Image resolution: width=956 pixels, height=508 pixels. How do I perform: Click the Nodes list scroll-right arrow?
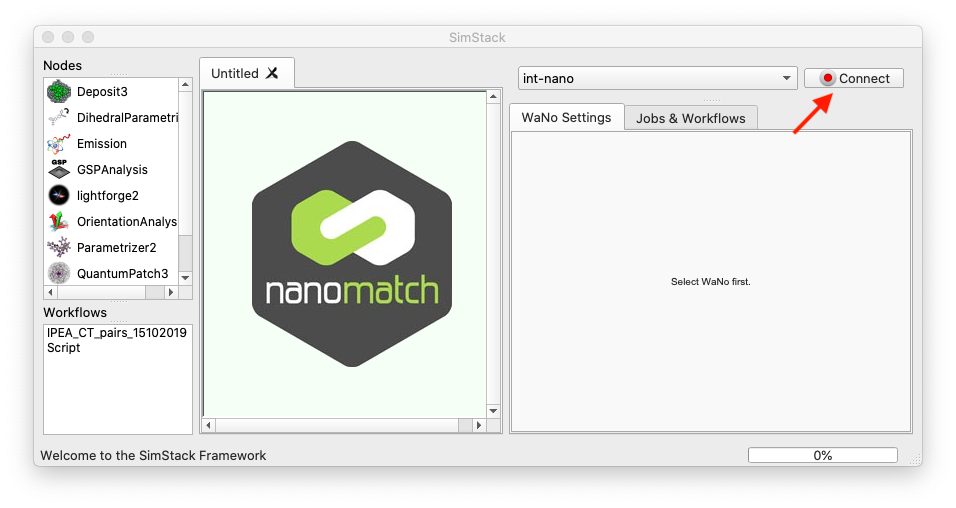(171, 293)
